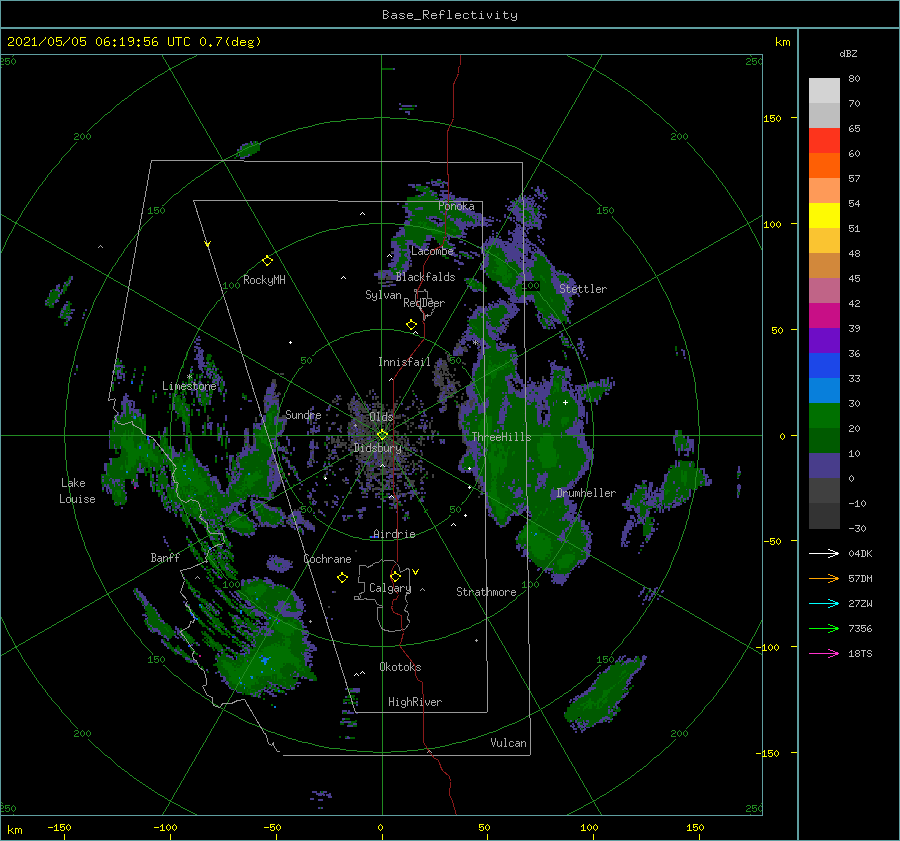Click the yellow diamond marker beside RockyMH
Viewport: 900px width, 841px height.
267,261
